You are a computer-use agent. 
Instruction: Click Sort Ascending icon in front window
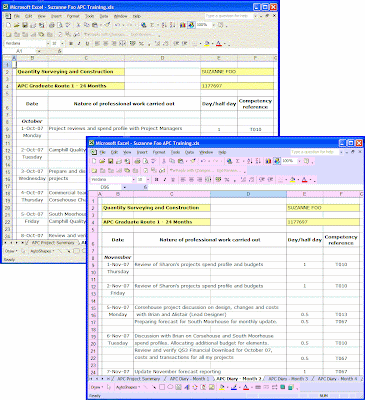(x=250, y=161)
